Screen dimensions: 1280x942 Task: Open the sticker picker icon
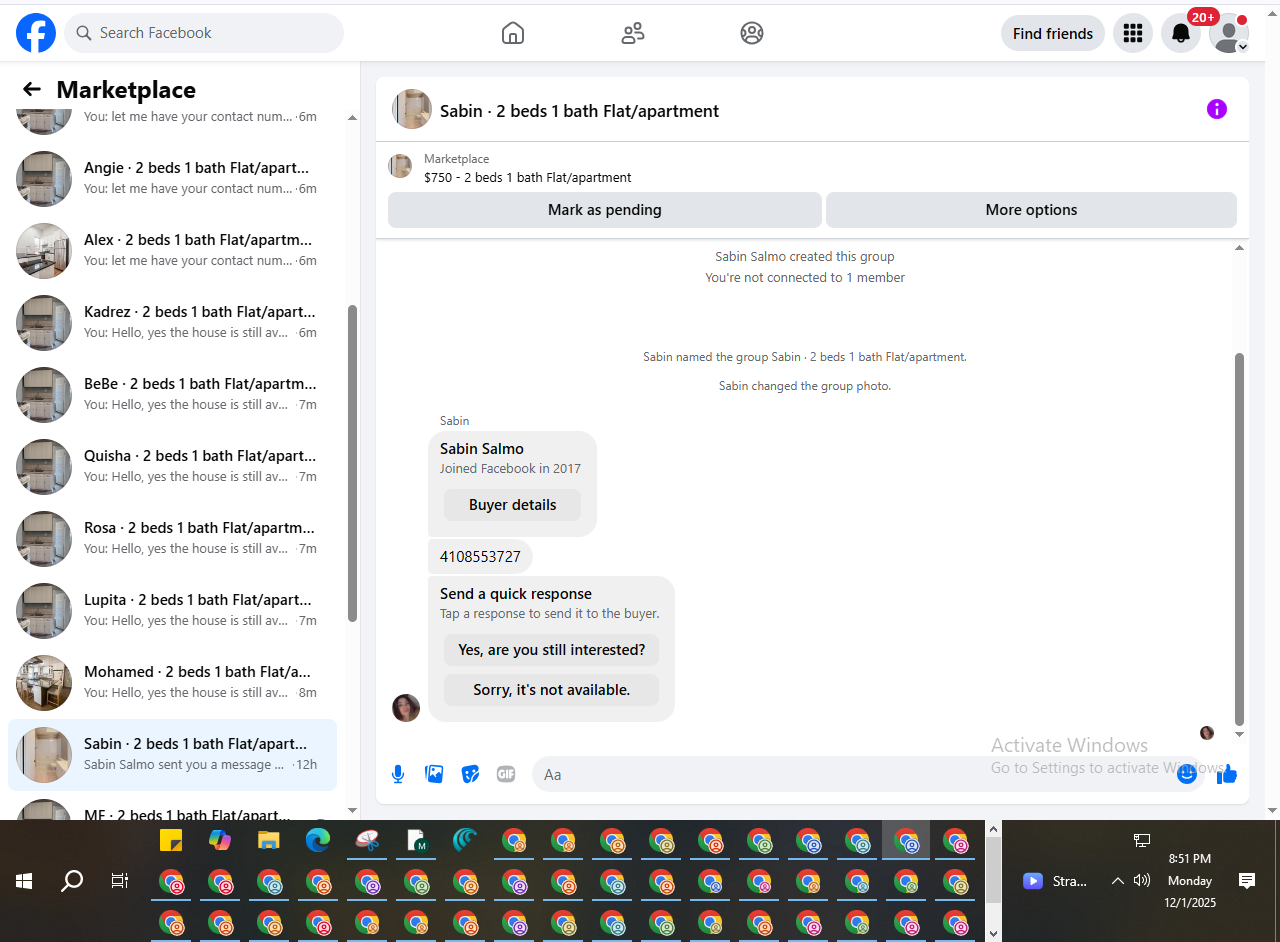pos(470,774)
